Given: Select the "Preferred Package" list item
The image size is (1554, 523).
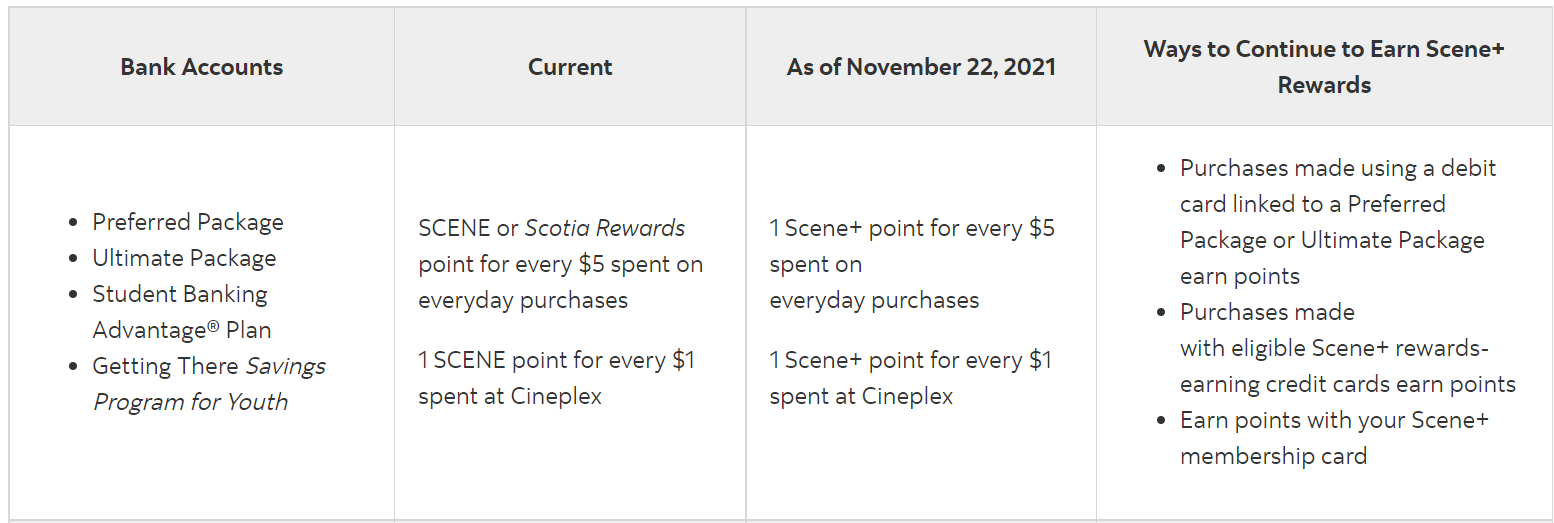Looking at the screenshot, I should [x=188, y=222].
